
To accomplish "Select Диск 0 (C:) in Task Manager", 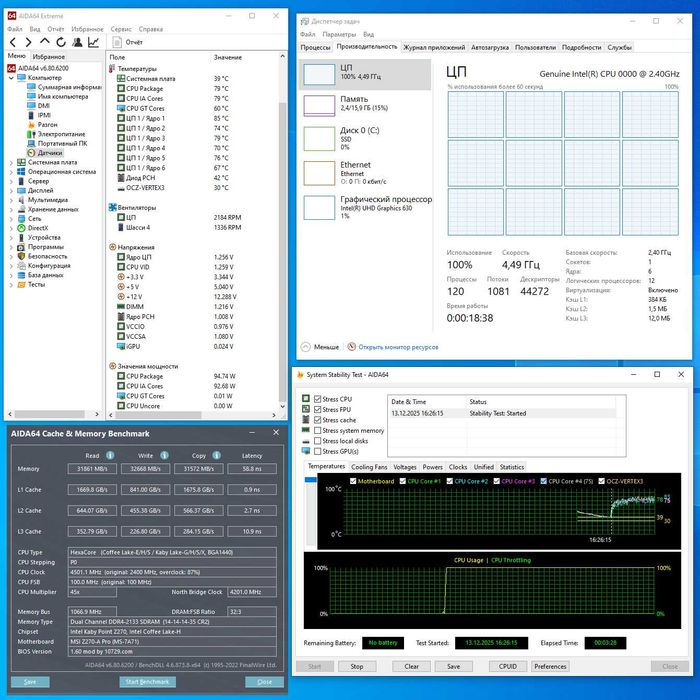I will coord(364,138).
